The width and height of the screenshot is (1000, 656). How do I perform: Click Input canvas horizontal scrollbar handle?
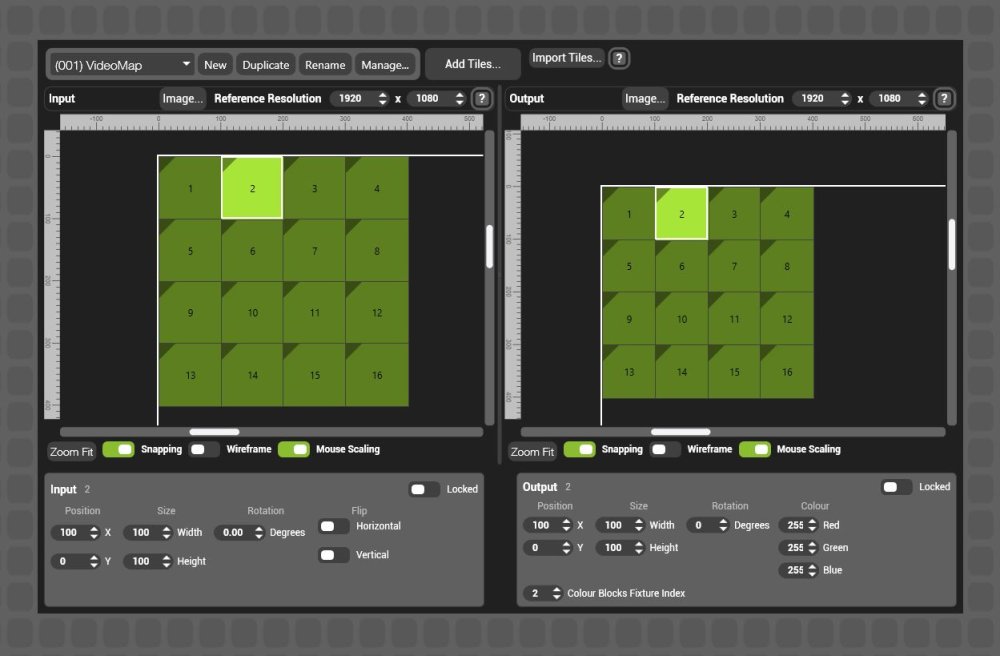214,432
